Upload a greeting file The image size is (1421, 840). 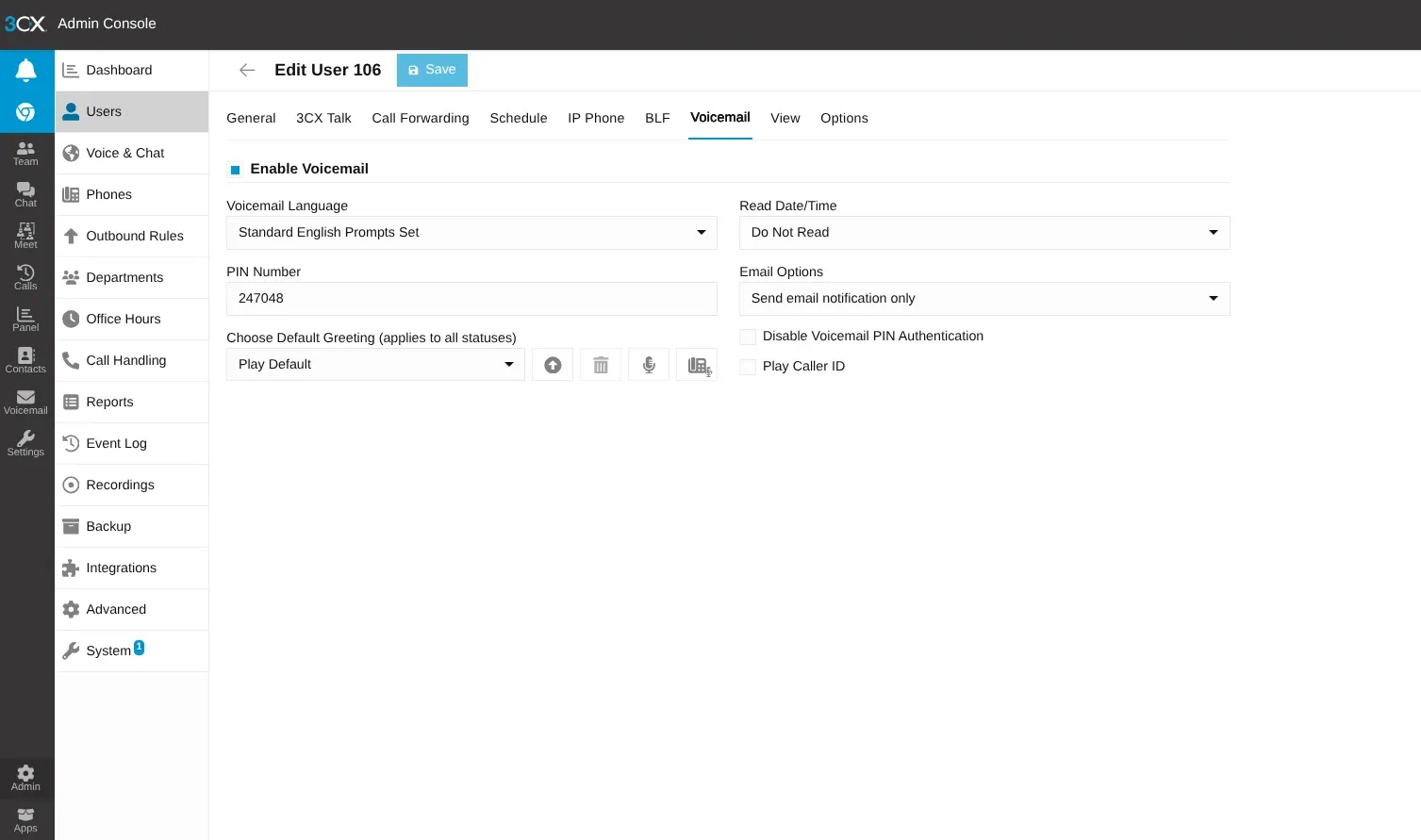[553, 365]
